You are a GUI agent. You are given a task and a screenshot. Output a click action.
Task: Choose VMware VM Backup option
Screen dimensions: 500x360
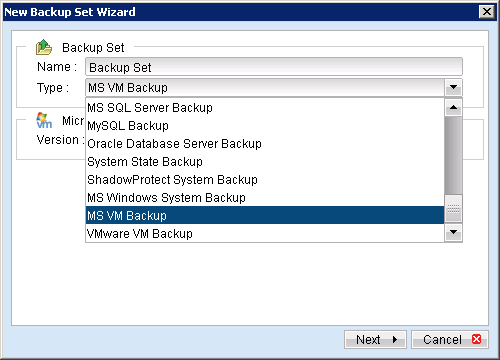click(x=265, y=233)
